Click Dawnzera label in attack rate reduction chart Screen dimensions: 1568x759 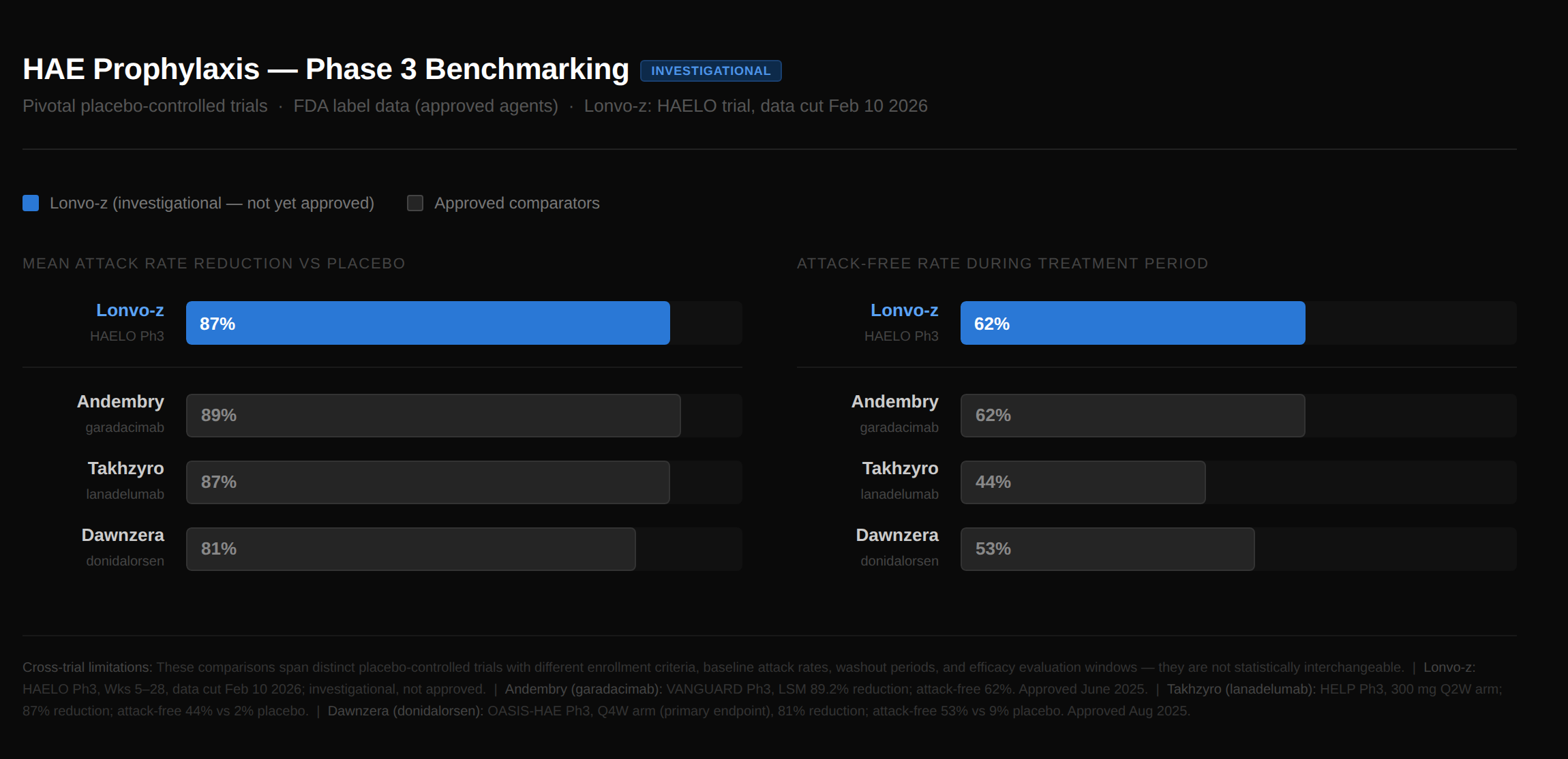tap(123, 536)
